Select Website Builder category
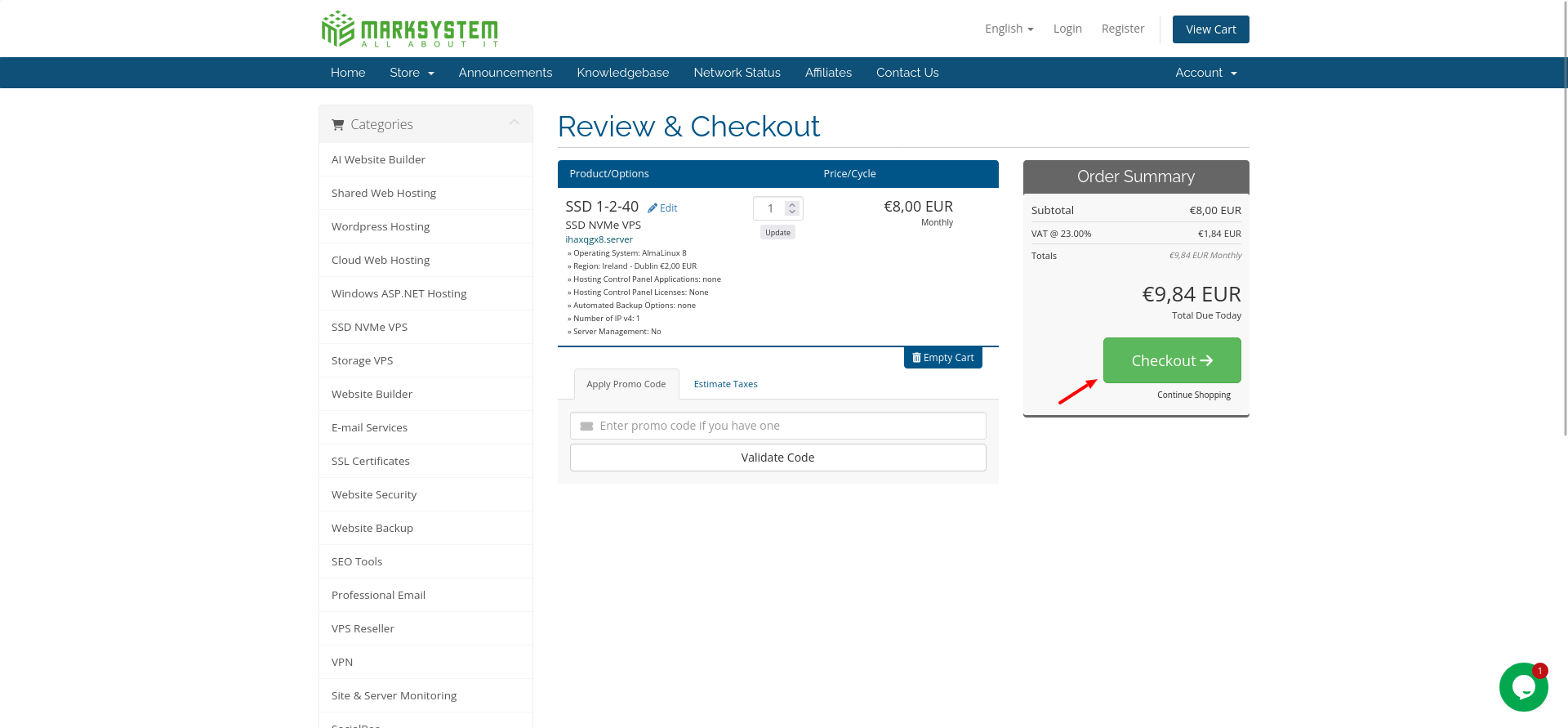The width and height of the screenshot is (1568, 728). click(425, 394)
